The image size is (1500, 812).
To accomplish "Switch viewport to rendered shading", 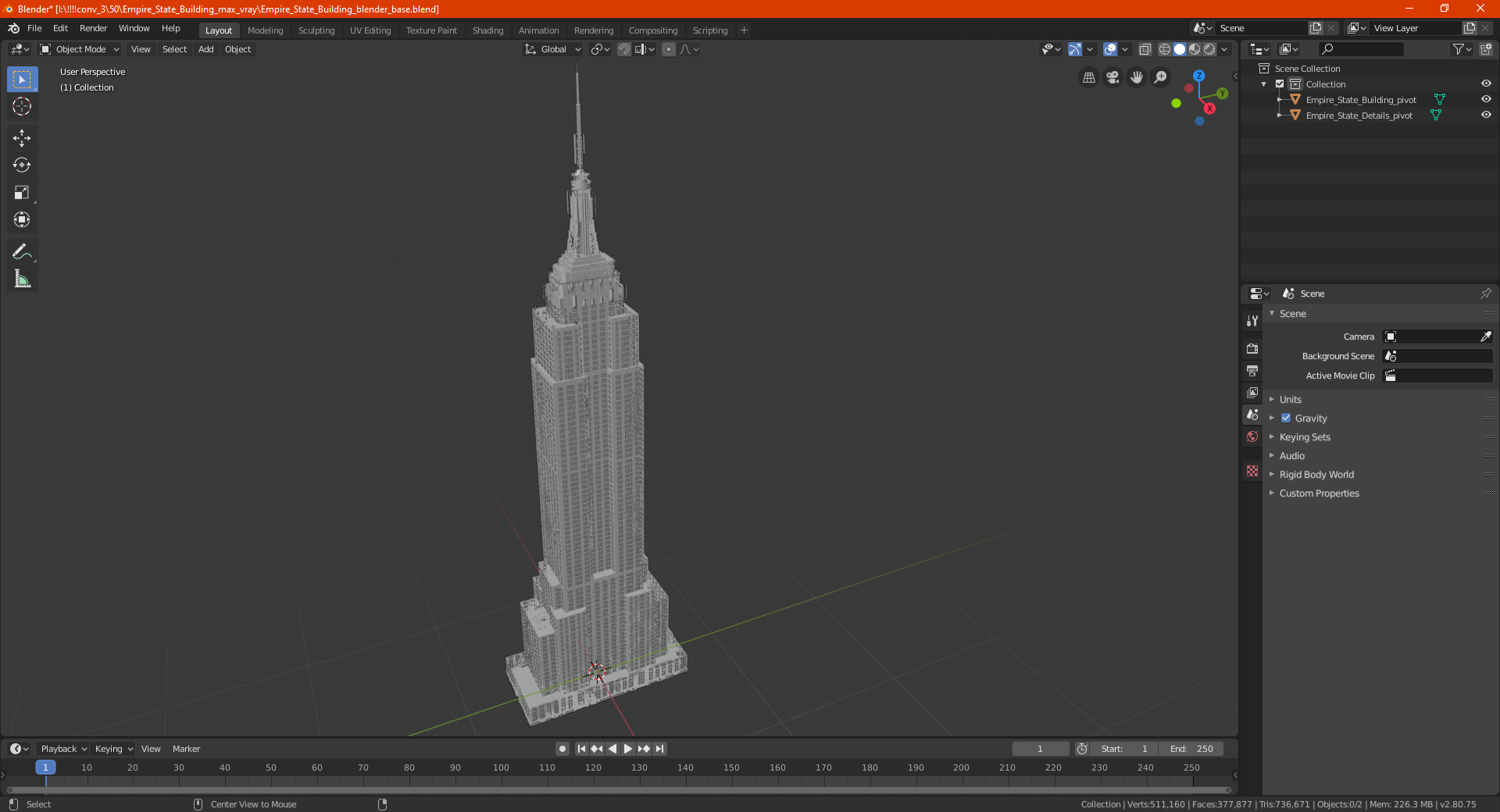I will click(x=1209, y=49).
